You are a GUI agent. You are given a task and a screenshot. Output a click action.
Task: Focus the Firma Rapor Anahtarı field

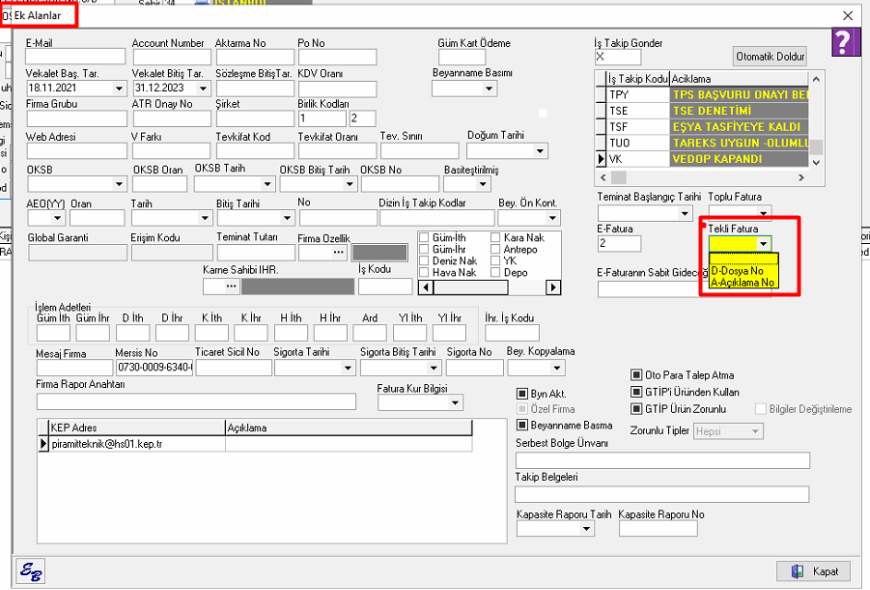pyautogui.click(x=196, y=401)
